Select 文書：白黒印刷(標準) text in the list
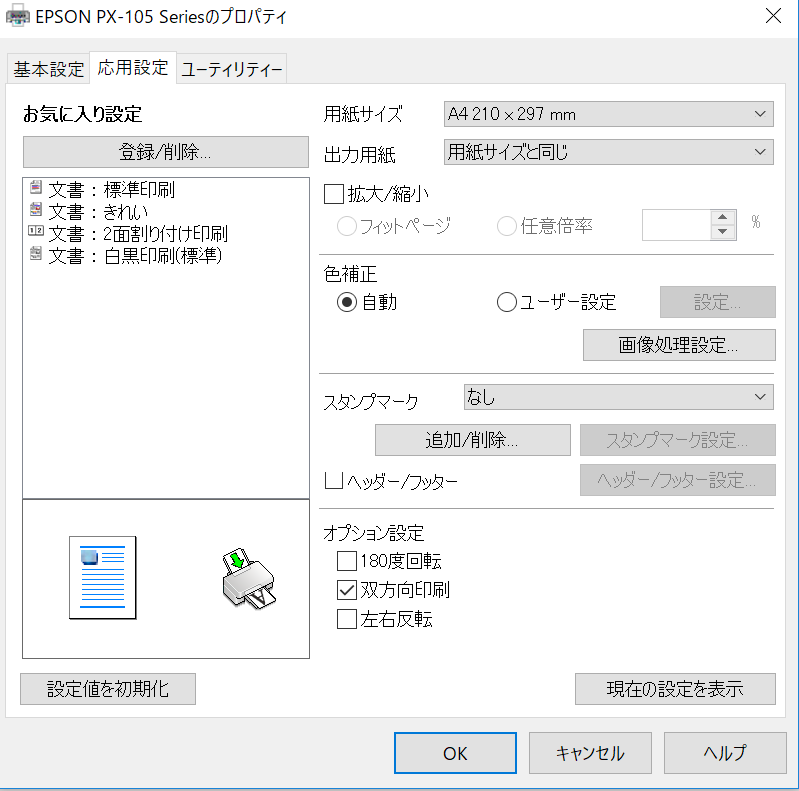 point(135,256)
